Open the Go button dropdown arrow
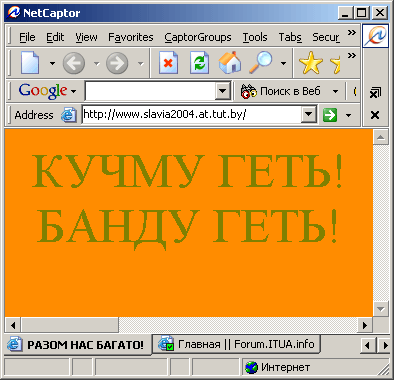The height and width of the screenshot is (380, 394). pyautogui.click(x=348, y=115)
